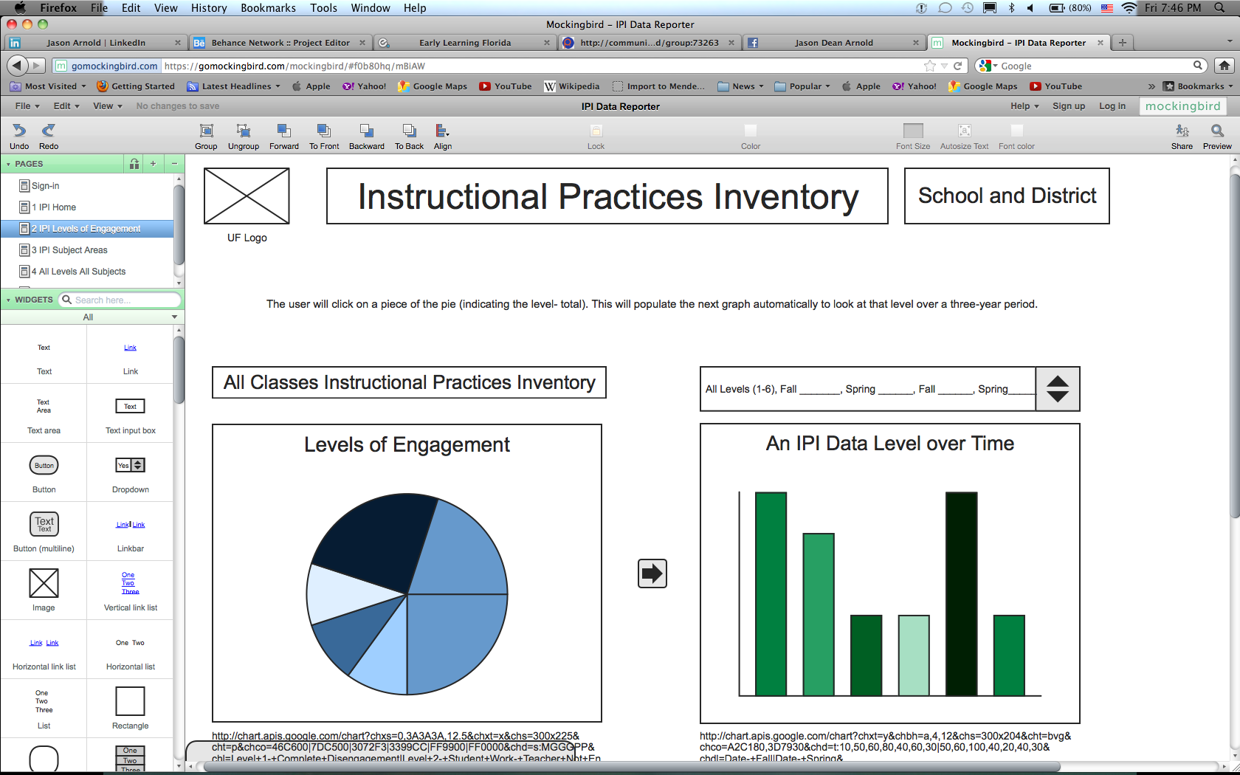Bring object forward with Forward icon
This screenshot has width=1240, height=775.
pyautogui.click(x=284, y=131)
